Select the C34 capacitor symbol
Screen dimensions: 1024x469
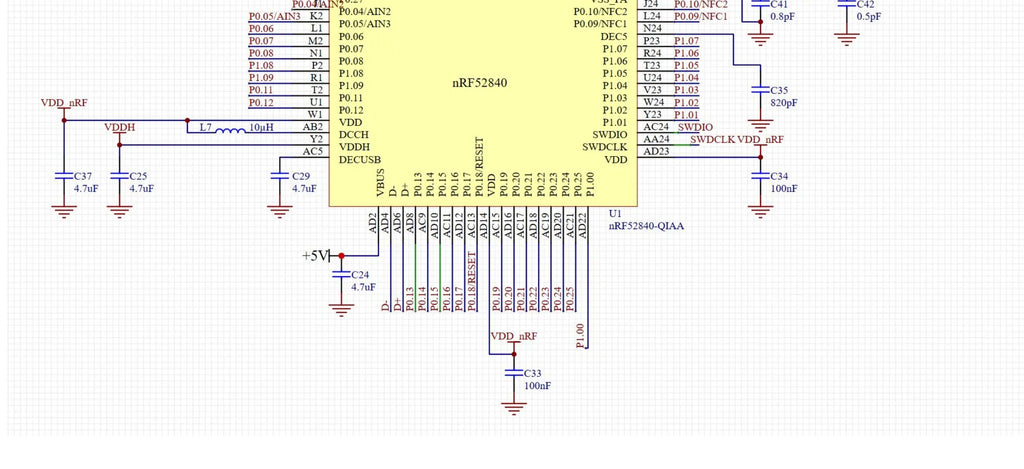coord(760,176)
